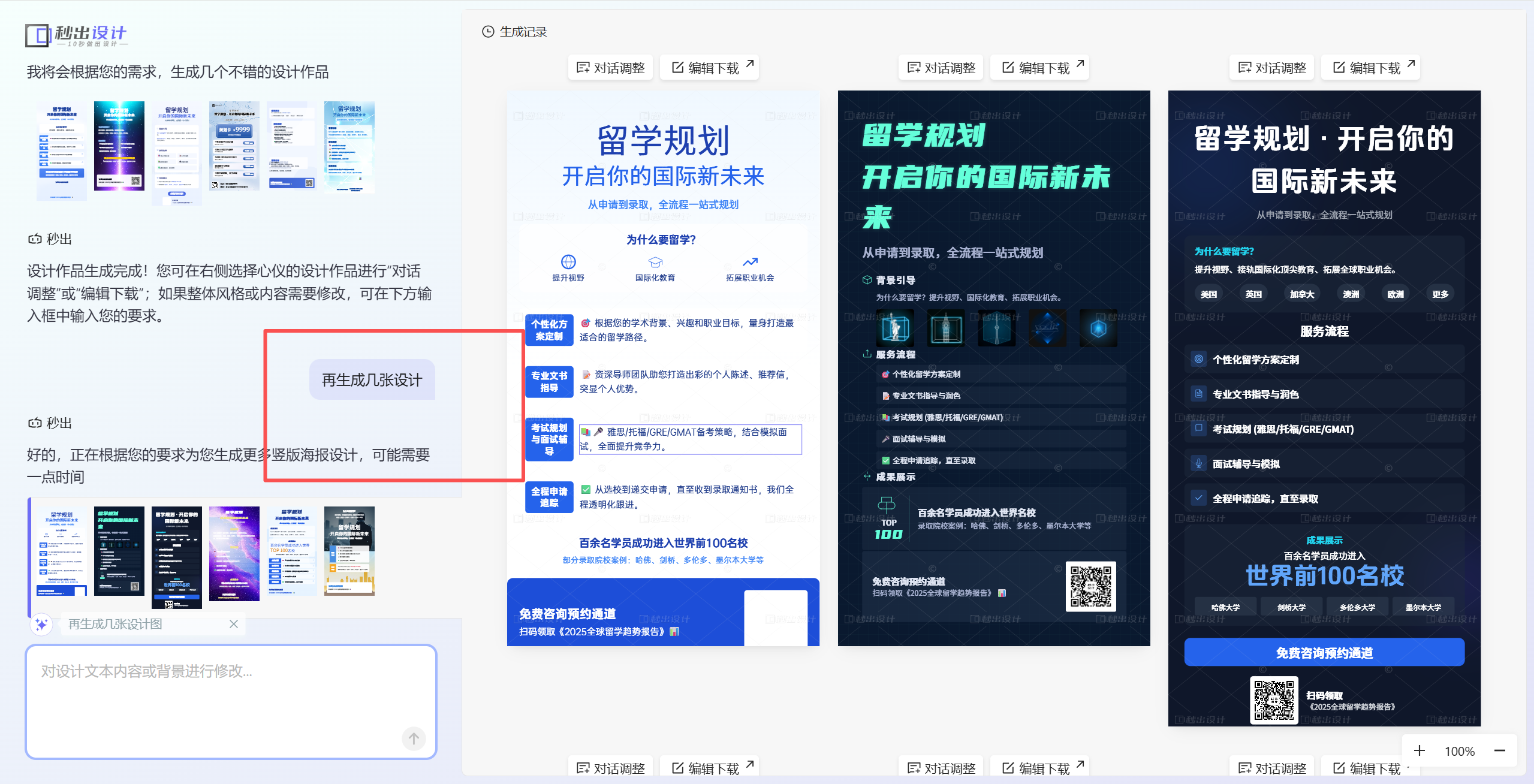Select the purple galaxy poster thumbnail in second batch
The image size is (1534, 784).
pyautogui.click(x=234, y=553)
